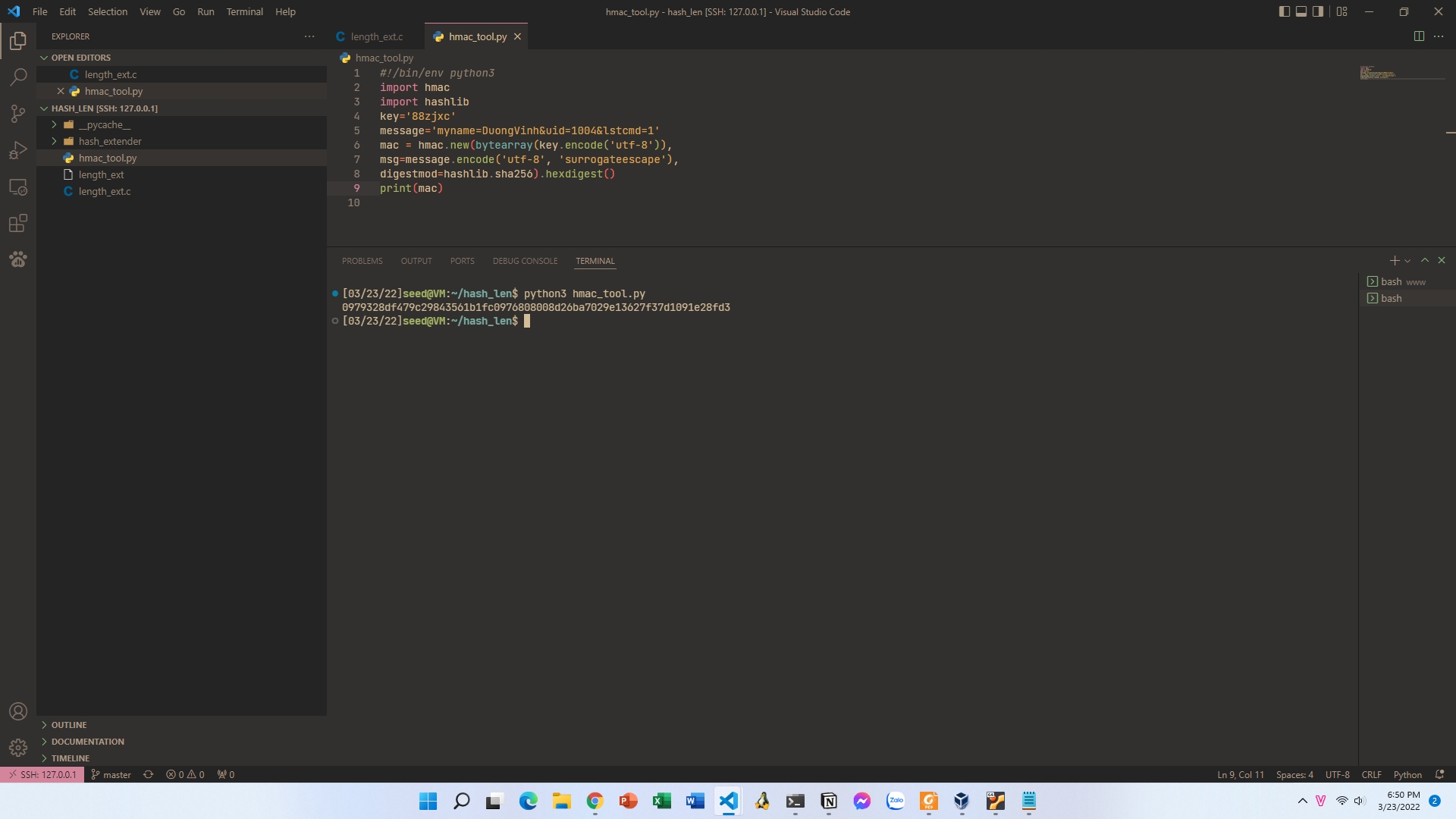
Task: Click SSH: 127.0.0.1 remote indicator
Action: tap(42, 774)
